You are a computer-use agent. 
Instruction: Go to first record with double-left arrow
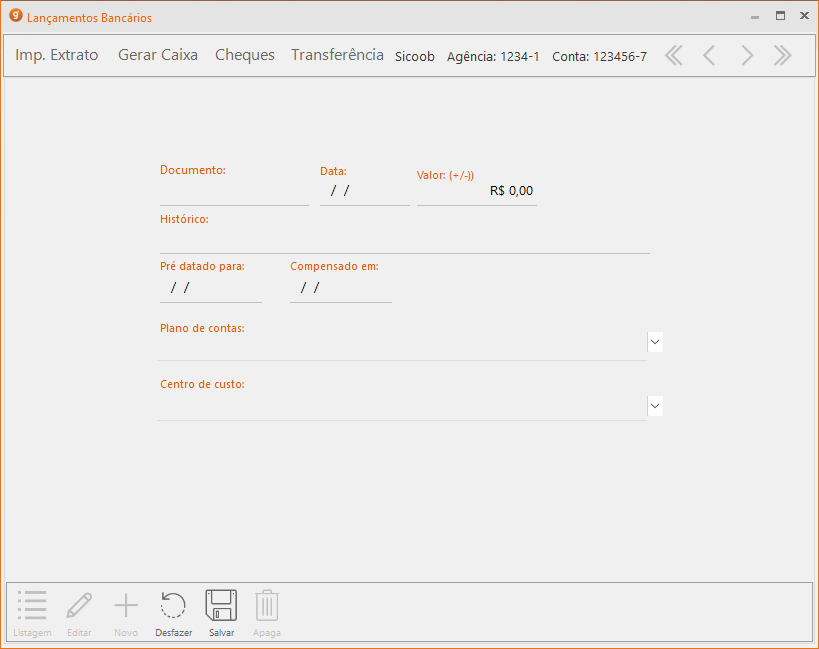(x=674, y=55)
